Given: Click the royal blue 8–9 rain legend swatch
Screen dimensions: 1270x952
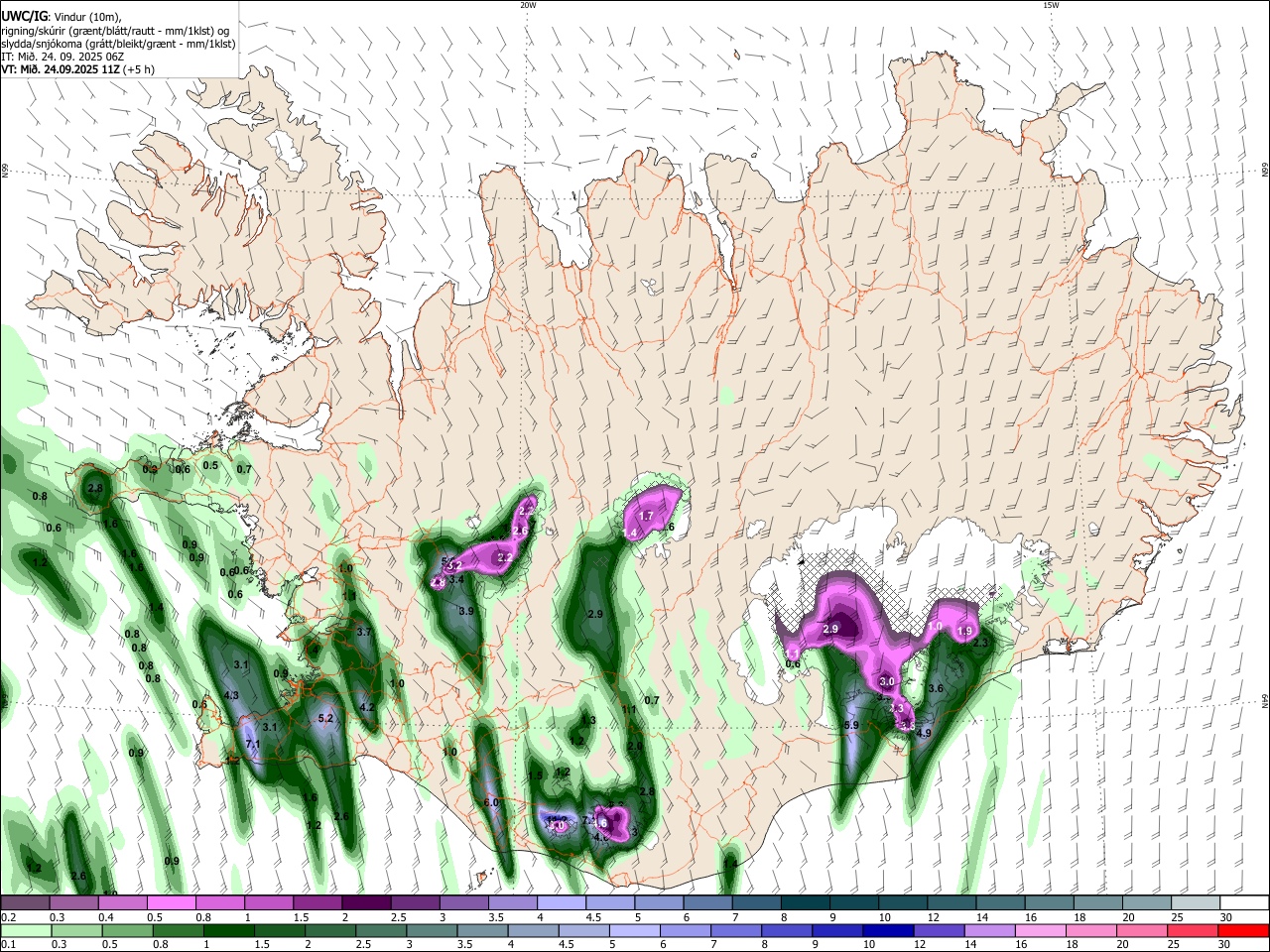Looking at the screenshot, I should 788,930.
